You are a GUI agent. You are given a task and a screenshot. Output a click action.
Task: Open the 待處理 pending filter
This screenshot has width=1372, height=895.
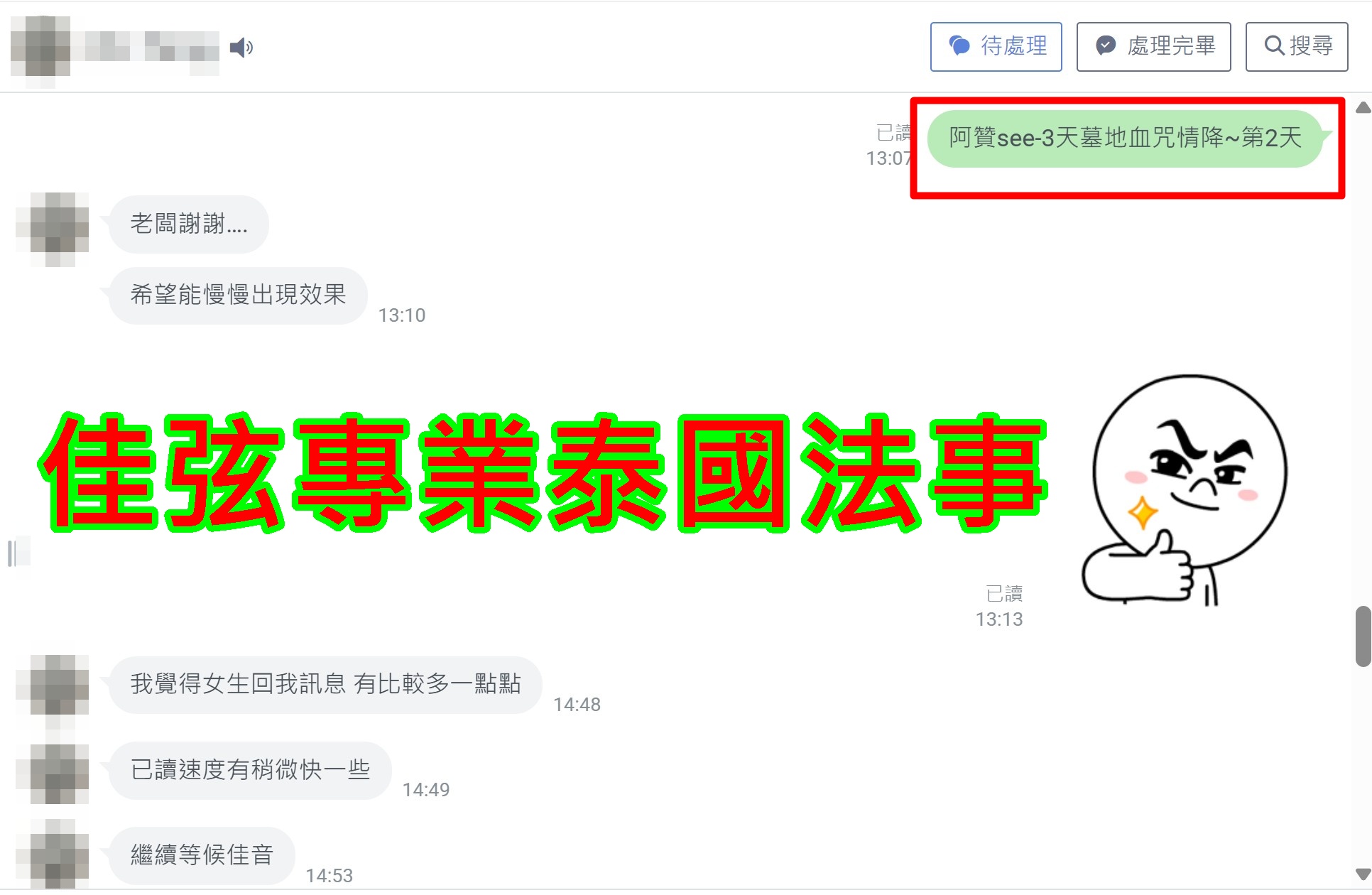click(996, 47)
